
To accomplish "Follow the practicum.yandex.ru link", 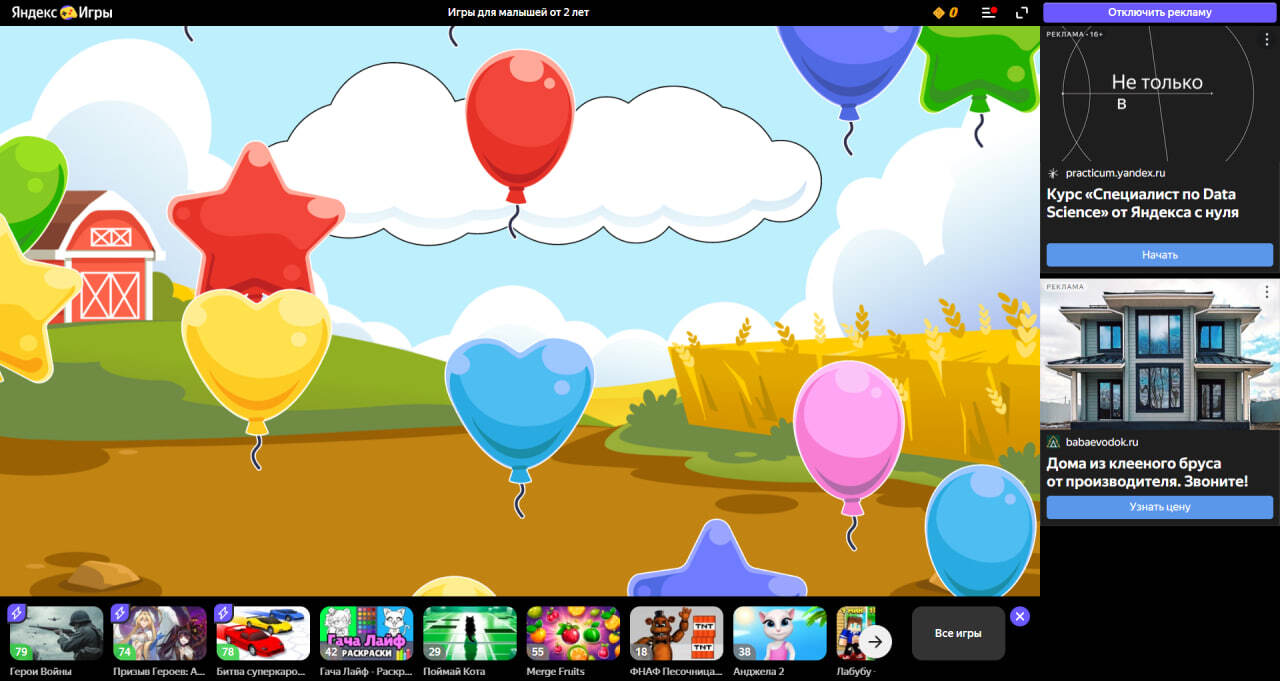I will click(x=1114, y=173).
